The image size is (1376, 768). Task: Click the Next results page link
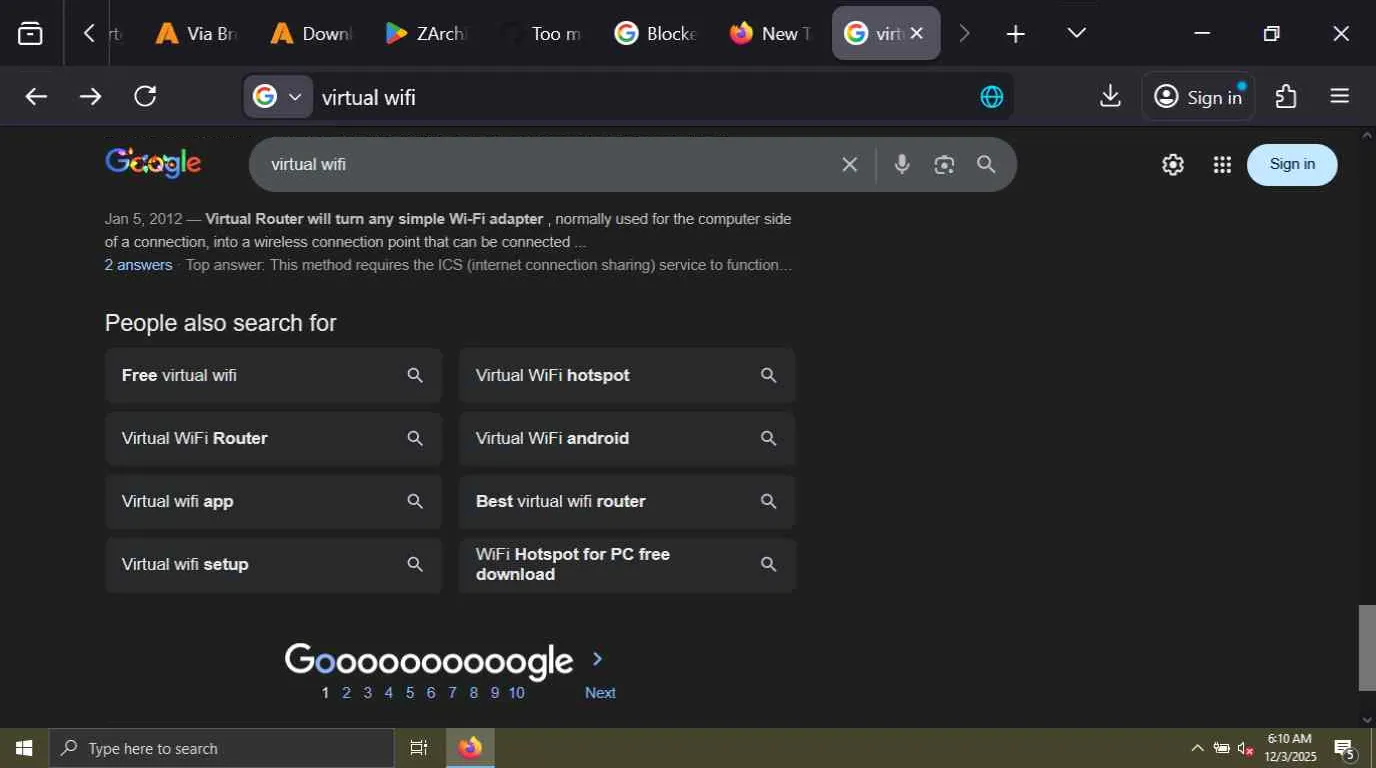coord(600,693)
